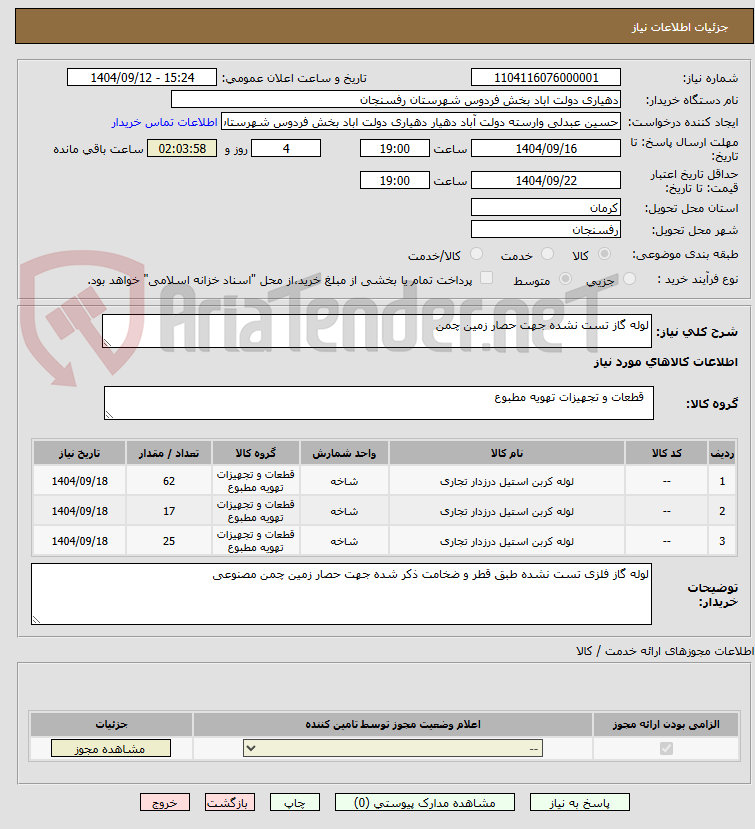This screenshot has height=829, width=755.
Task: Click the ردیف column header
Action: 722,453
